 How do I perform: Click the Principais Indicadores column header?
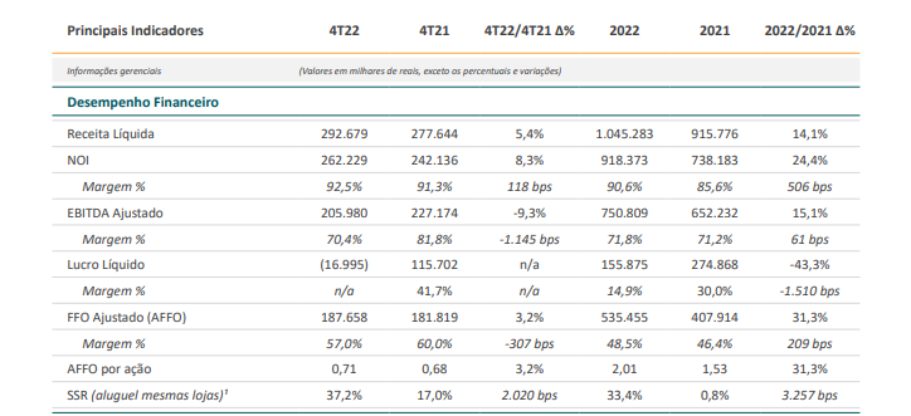tap(134, 31)
